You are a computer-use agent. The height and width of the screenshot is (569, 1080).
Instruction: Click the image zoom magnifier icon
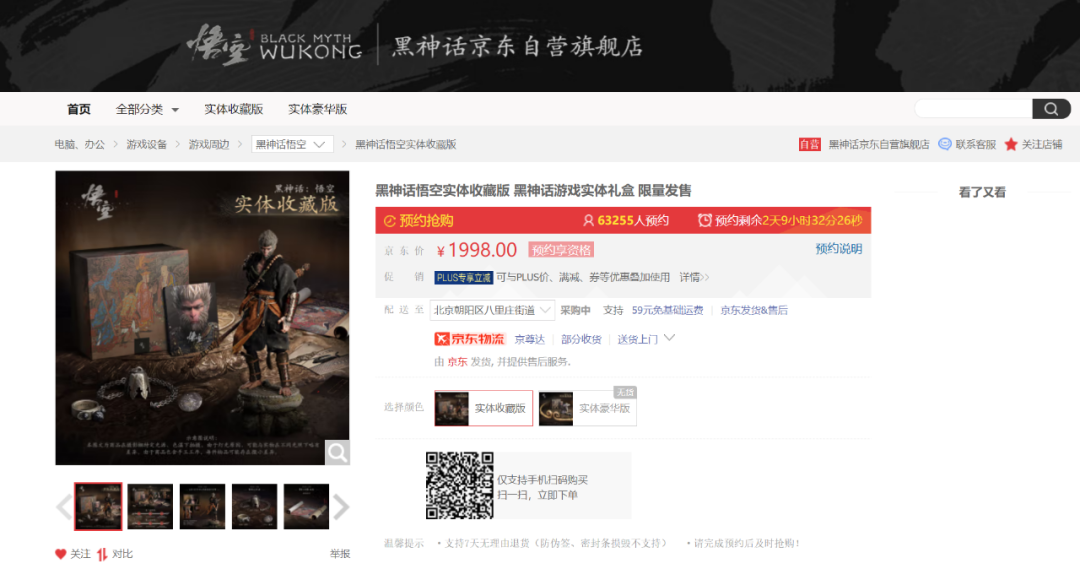pyautogui.click(x=338, y=453)
